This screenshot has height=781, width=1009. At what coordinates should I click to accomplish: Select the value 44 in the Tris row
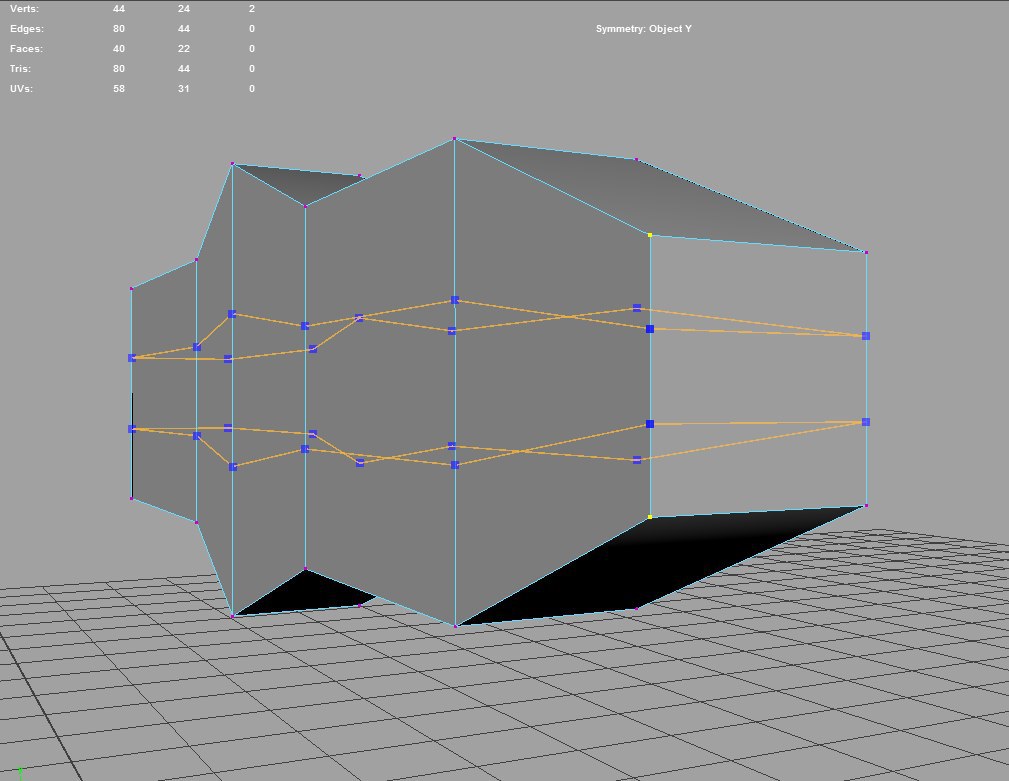(x=184, y=69)
